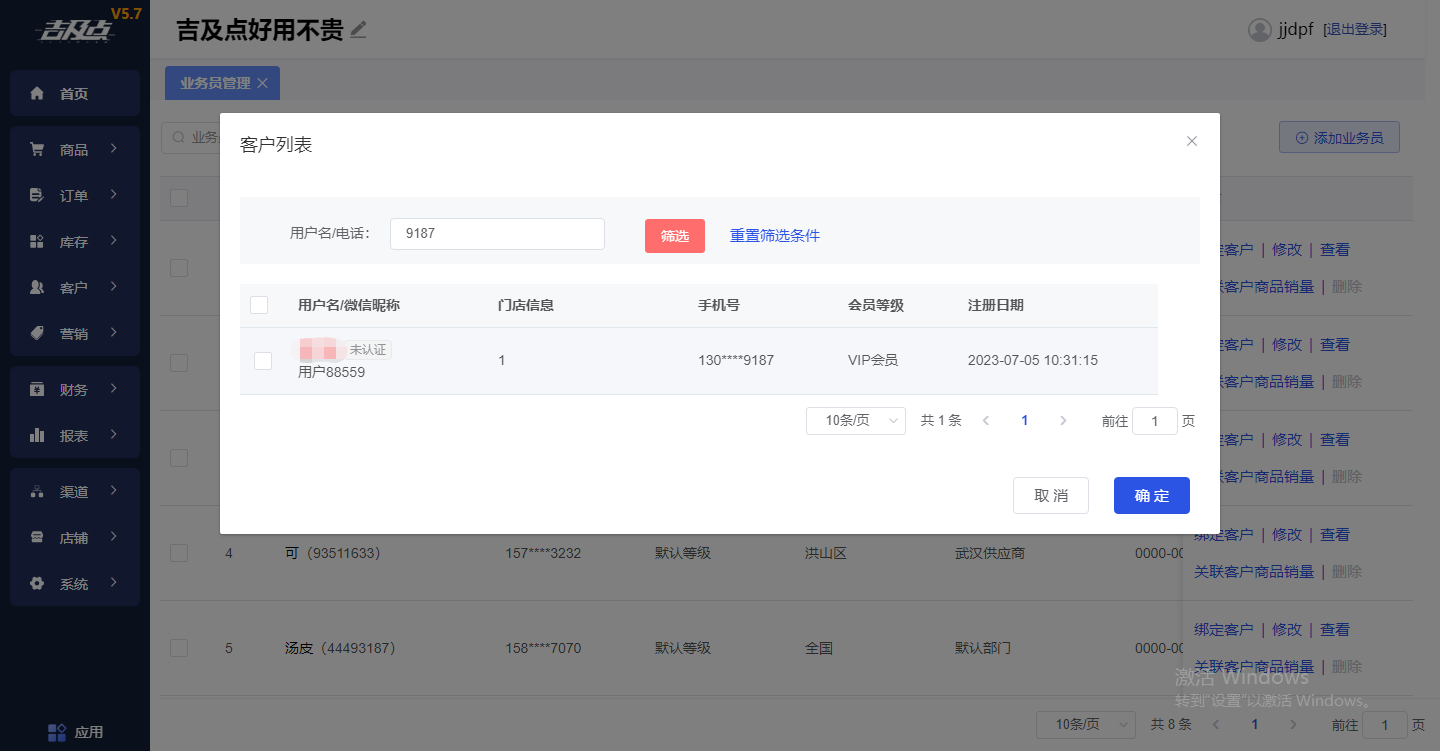Switch to the 业务员管理 tab
Viewport: 1440px width, 751px height.
coord(215,83)
